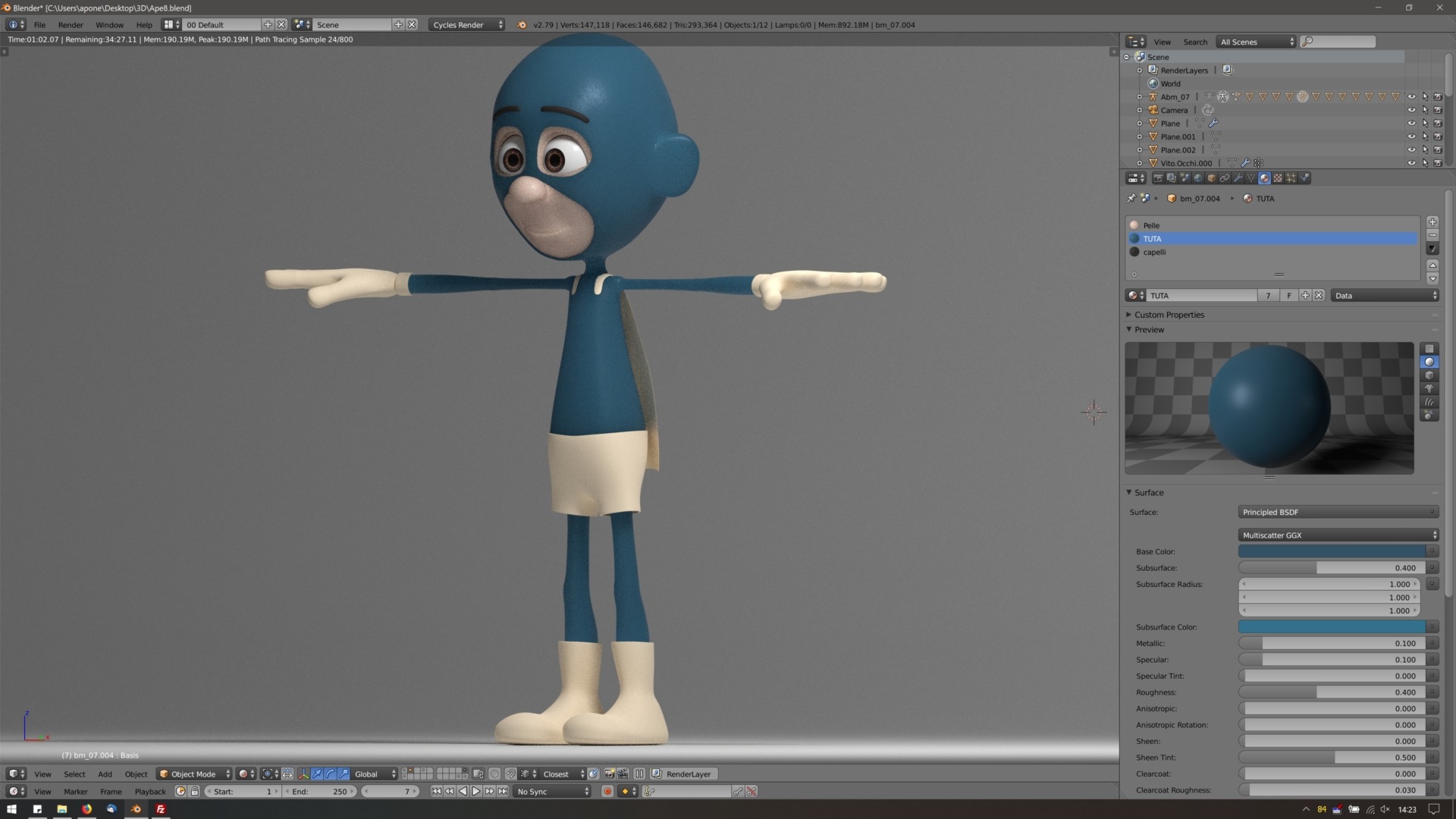Viewport: 1456px width, 819px height.
Task: Open the Render menu
Action: tap(71, 25)
